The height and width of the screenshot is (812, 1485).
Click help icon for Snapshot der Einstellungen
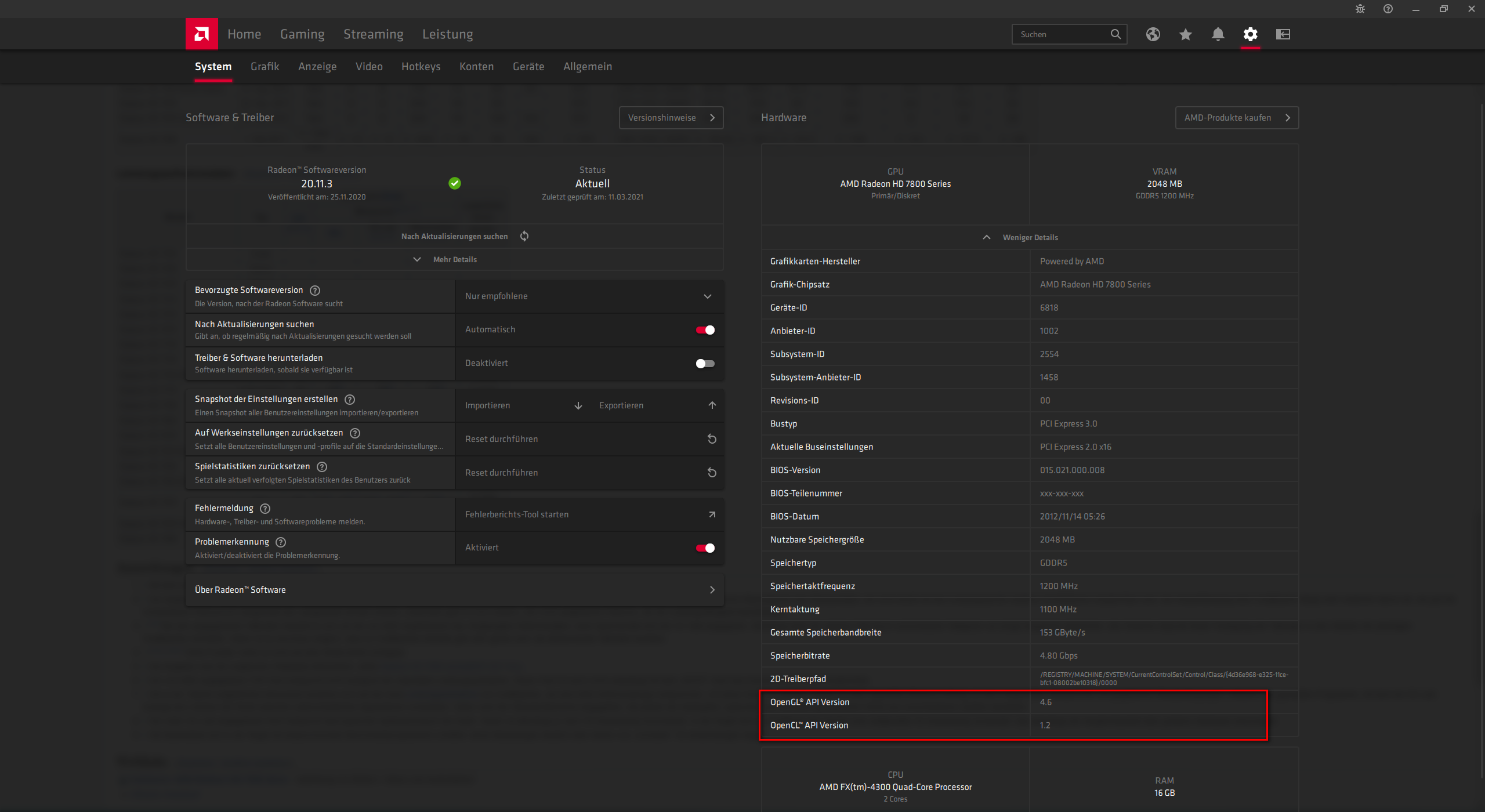click(350, 400)
